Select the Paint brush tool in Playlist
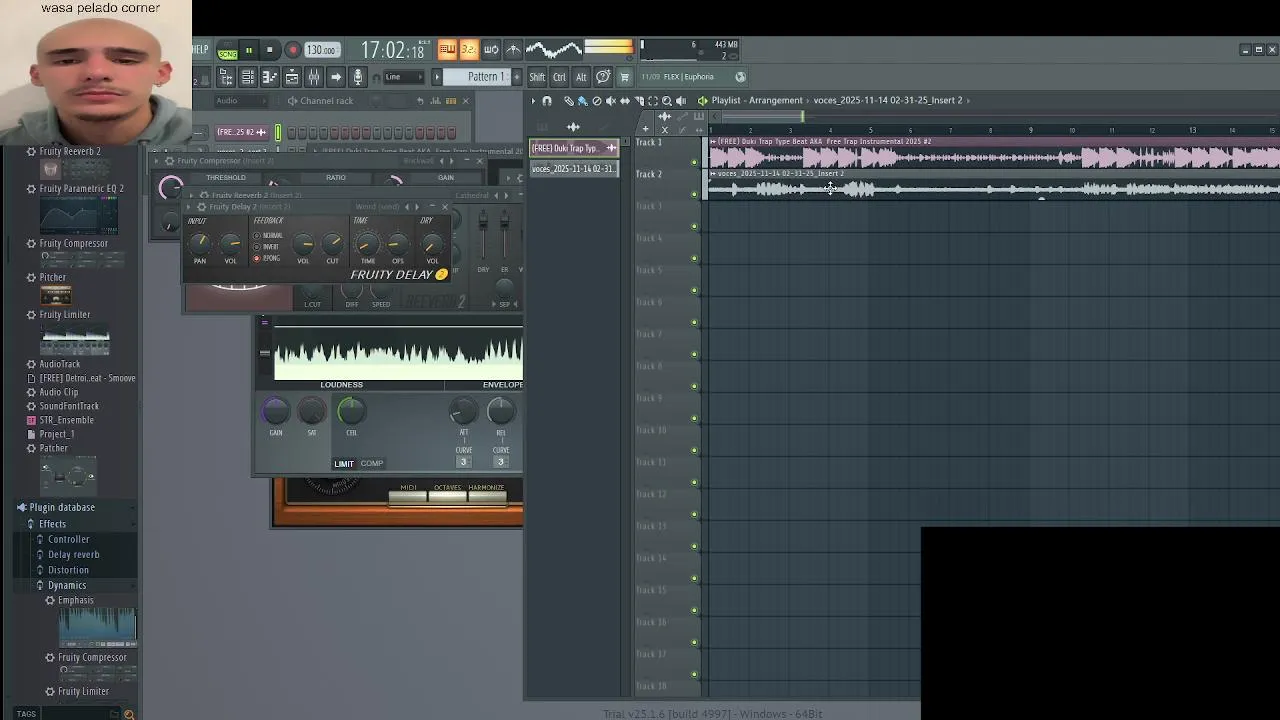The height and width of the screenshot is (720, 1280). click(582, 100)
